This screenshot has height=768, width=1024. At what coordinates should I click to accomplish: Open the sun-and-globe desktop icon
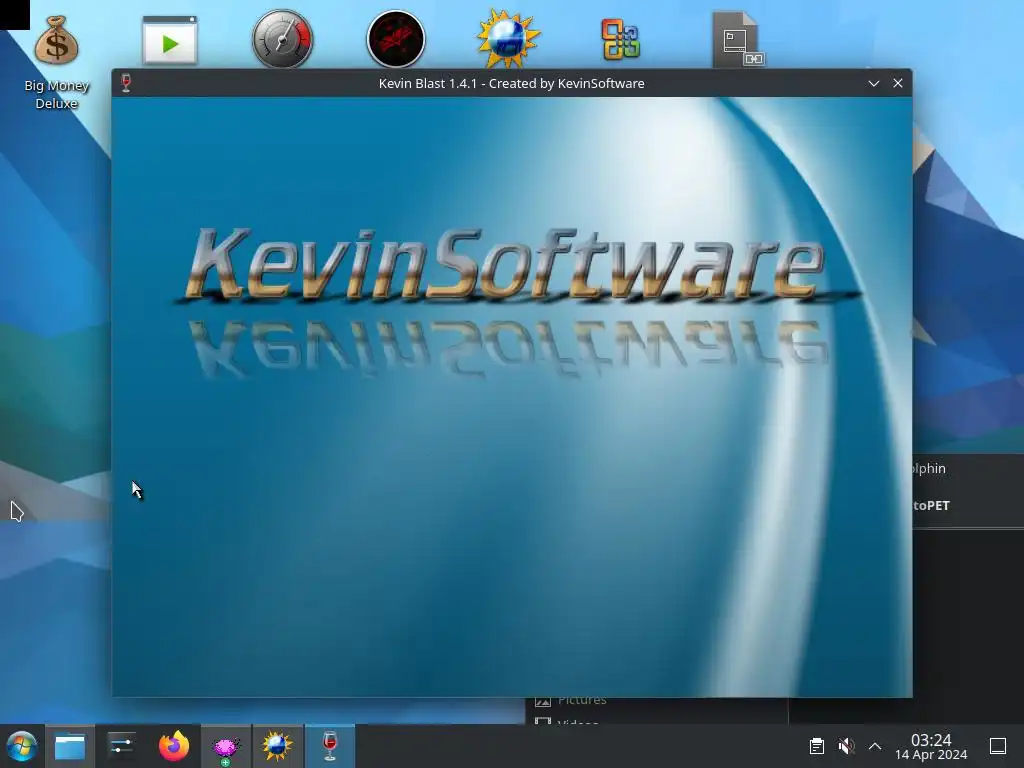(508, 39)
